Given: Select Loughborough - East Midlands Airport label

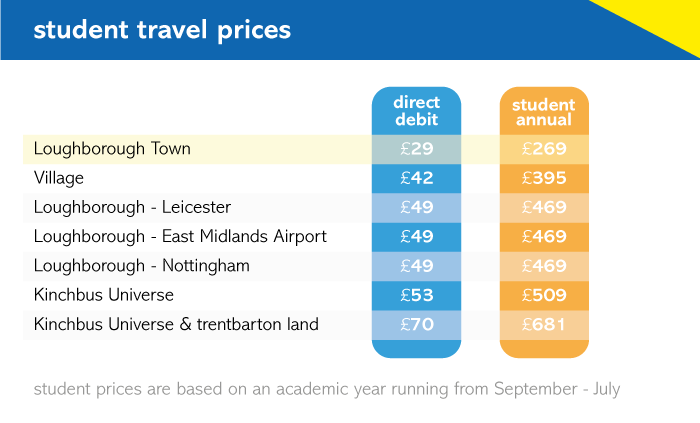Looking at the screenshot, I should pyautogui.click(x=180, y=236).
